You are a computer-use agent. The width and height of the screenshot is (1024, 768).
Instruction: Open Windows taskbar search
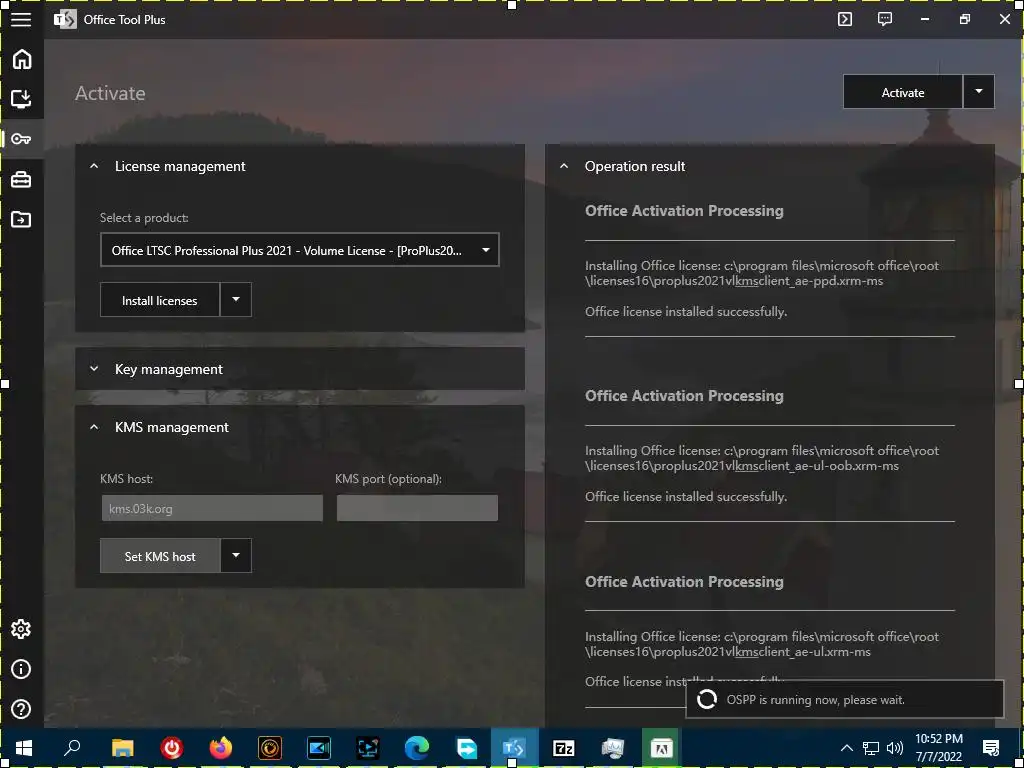pos(72,748)
